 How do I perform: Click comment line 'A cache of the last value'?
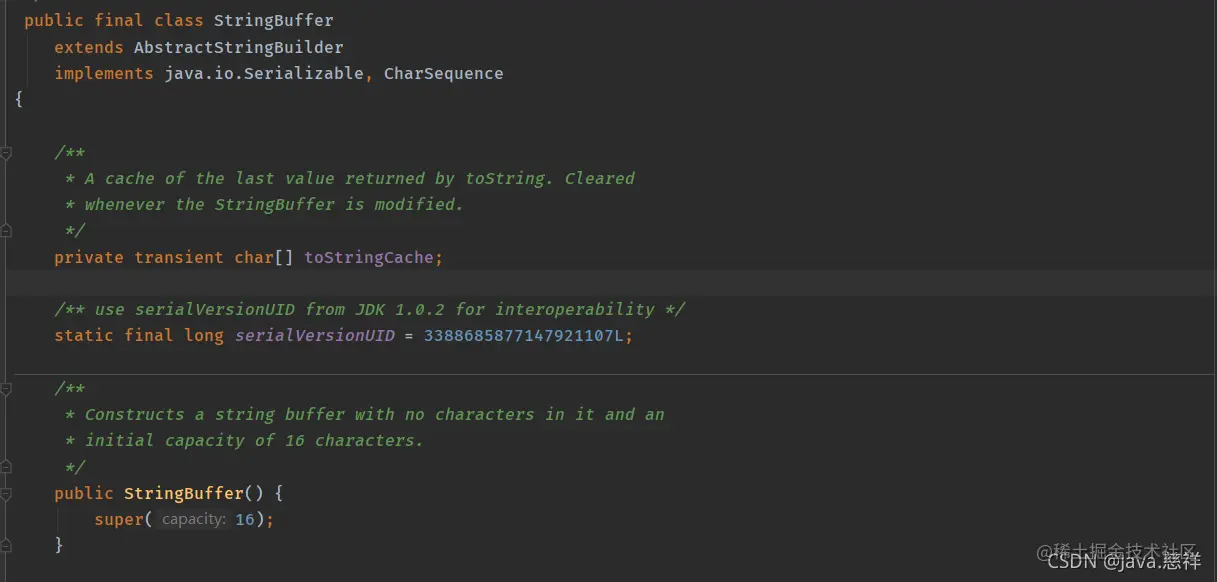350,178
